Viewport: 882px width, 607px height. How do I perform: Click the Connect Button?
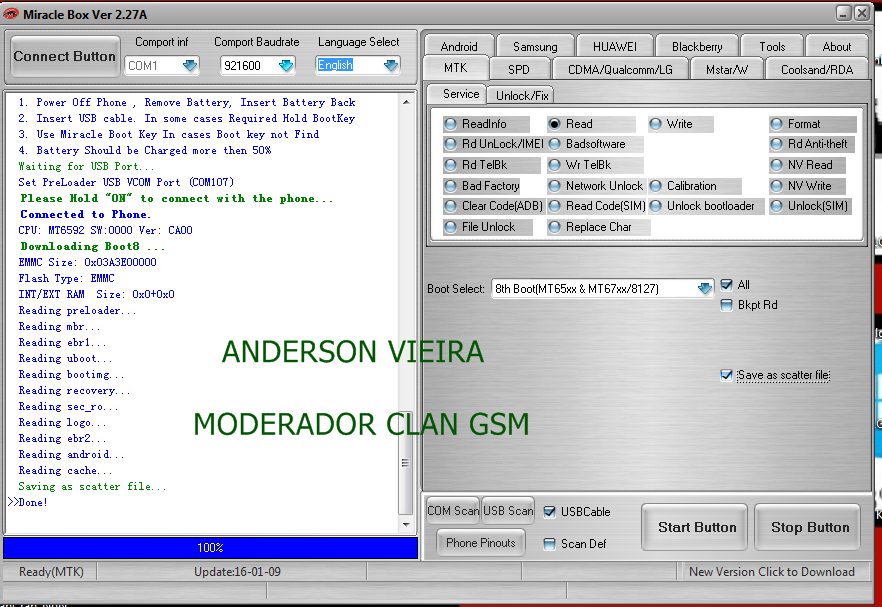click(65, 56)
